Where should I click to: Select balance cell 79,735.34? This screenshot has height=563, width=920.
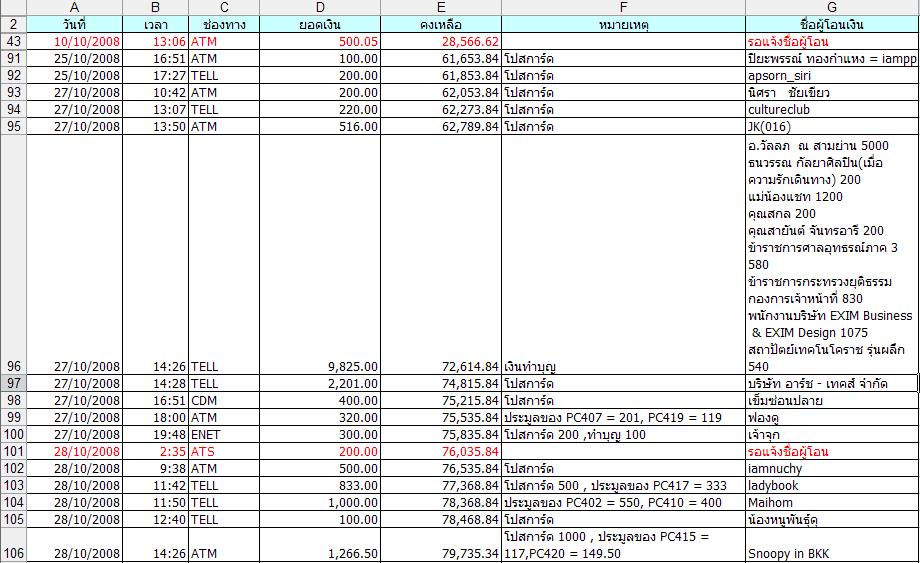coord(441,545)
